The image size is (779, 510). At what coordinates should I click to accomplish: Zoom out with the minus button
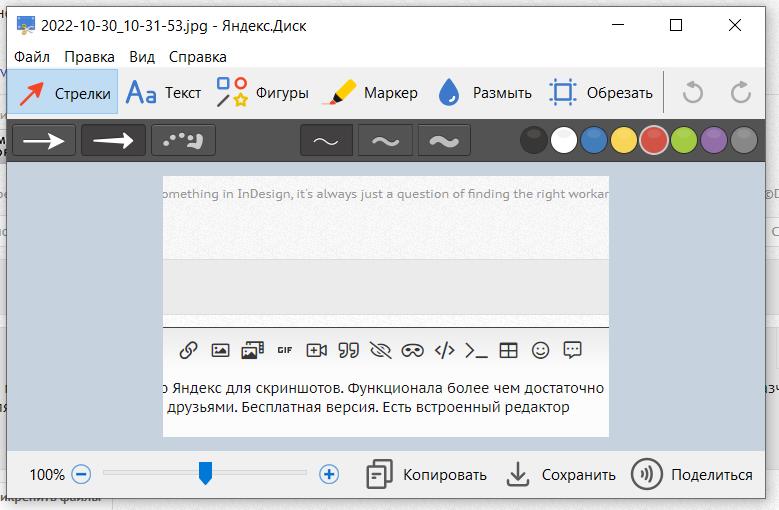click(81, 474)
